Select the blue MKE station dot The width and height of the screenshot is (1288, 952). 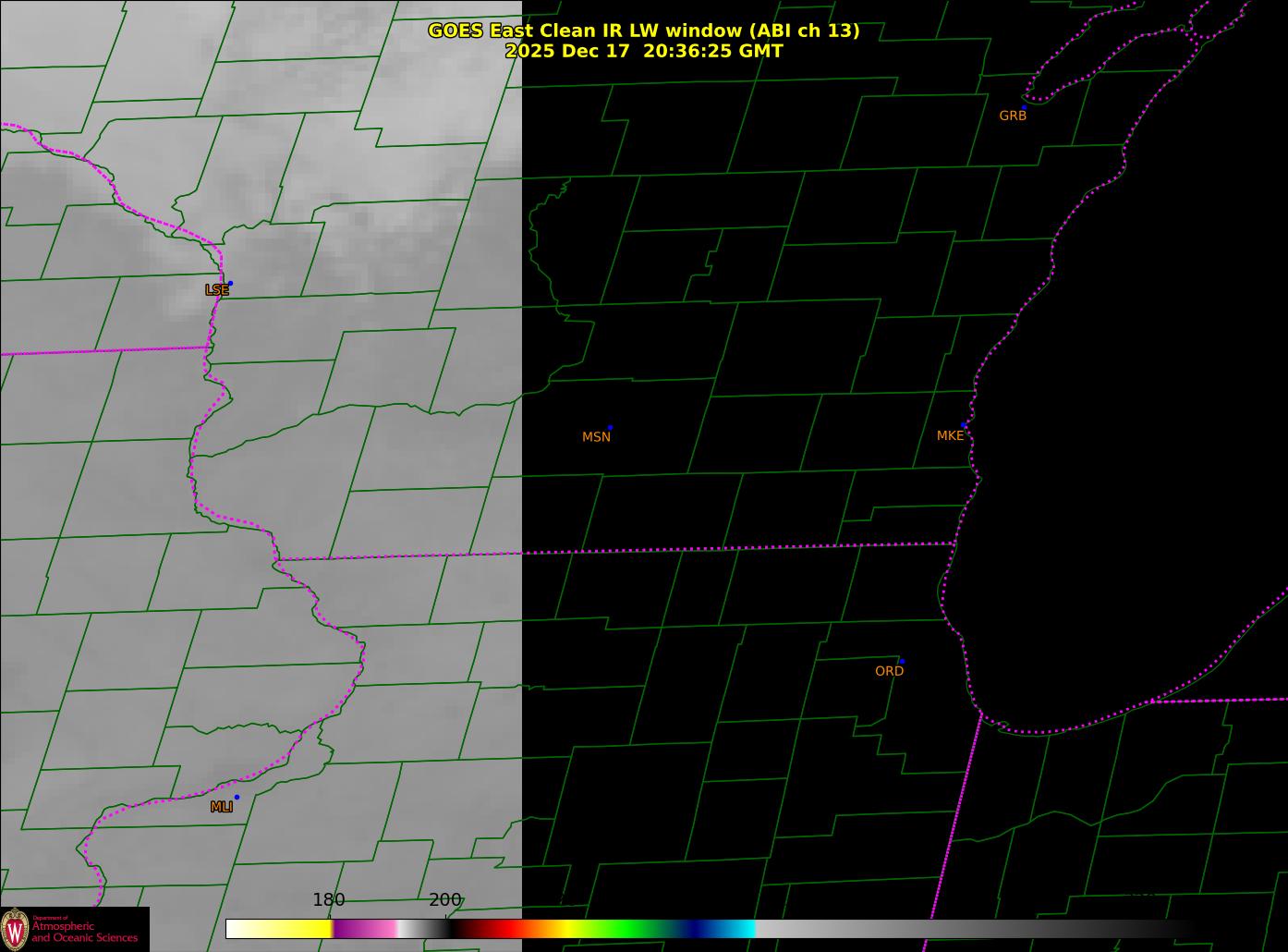click(964, 426)
